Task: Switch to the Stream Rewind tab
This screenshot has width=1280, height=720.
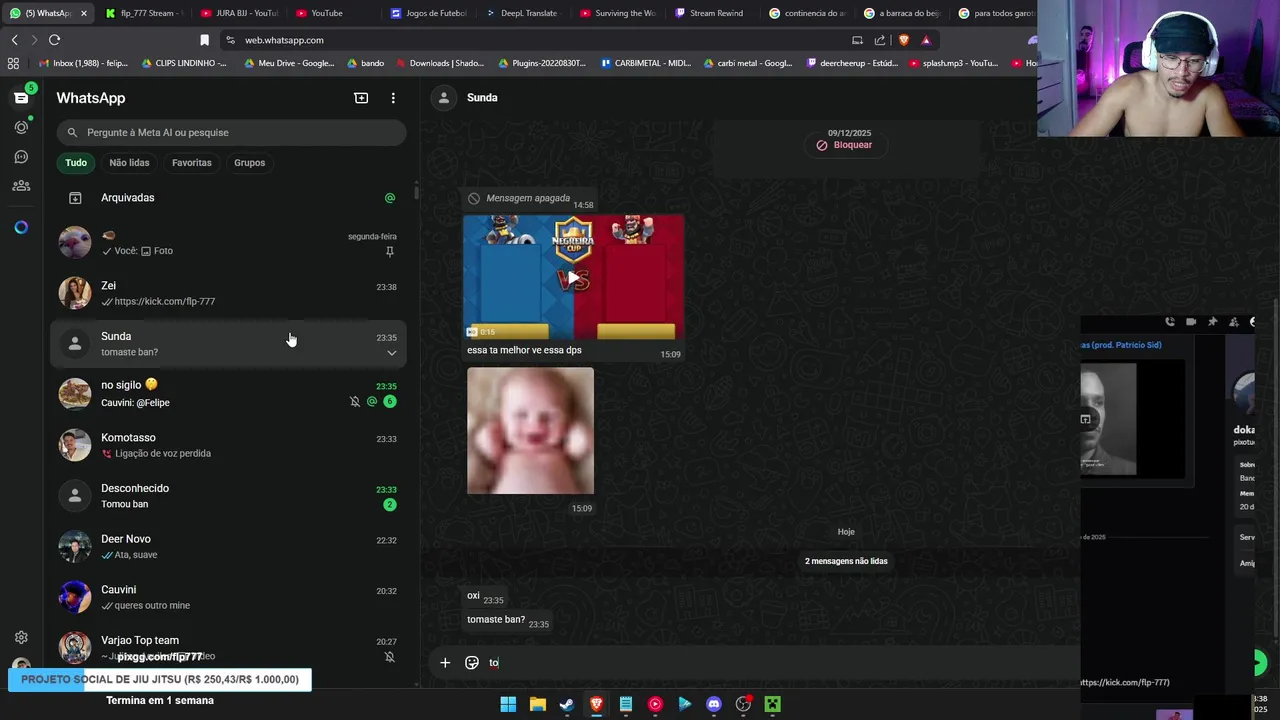Action: [712, 13]
